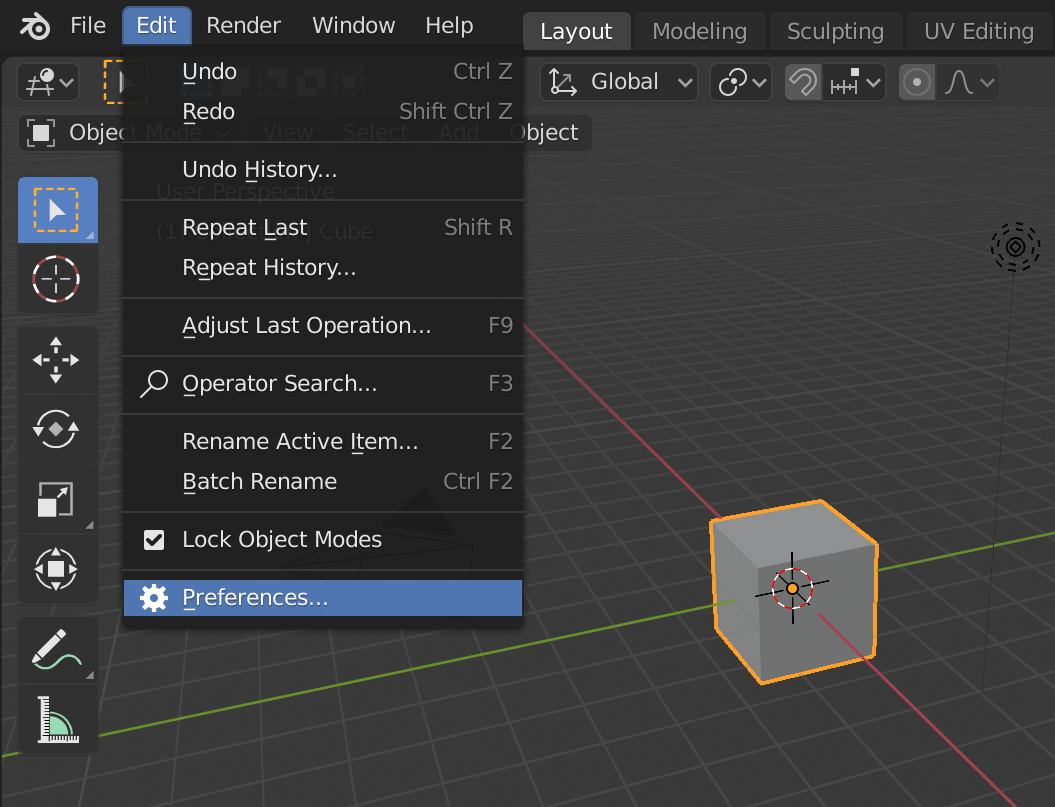Switch to the UV Editing workspace tab
This screenshot has height=807, width=1055.
click(x=978, y=31)
